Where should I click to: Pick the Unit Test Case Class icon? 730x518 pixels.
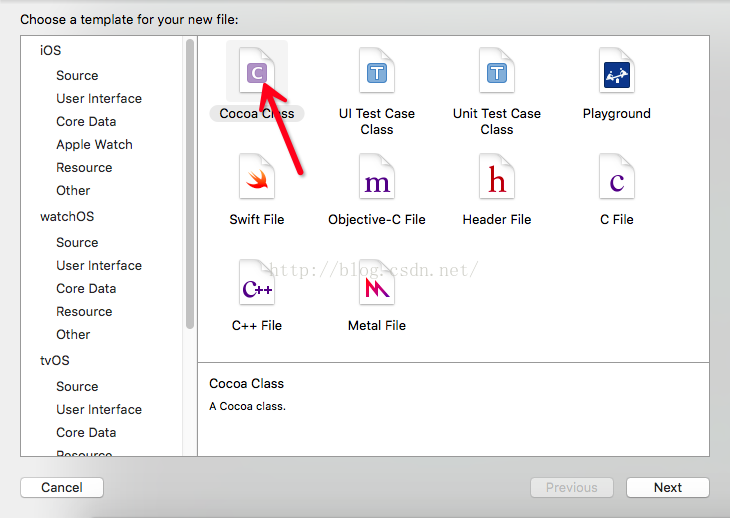click(497, 72)
